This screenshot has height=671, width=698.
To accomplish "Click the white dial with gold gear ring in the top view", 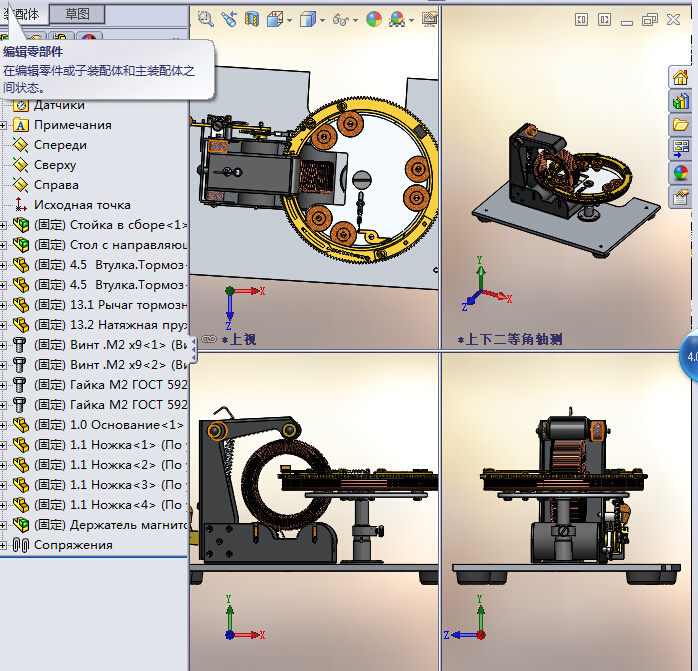I will tap(360, 179).
